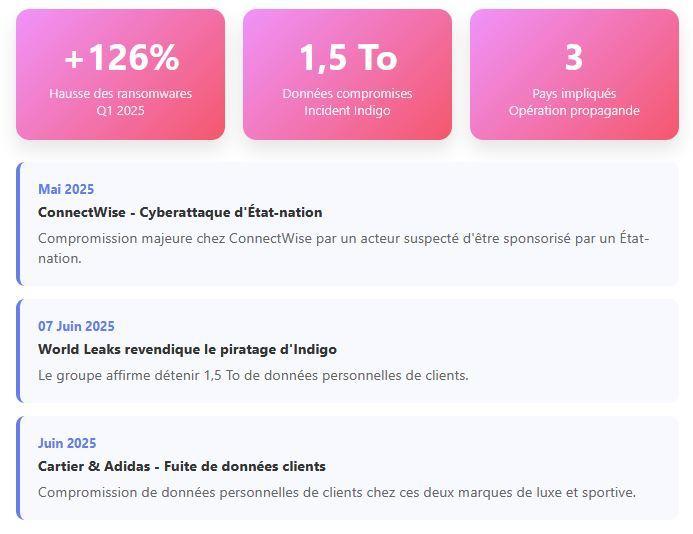Click the blue left border of ConnectWise entry
The width and height of the screenshot is (693, 534).
(18, 224)
